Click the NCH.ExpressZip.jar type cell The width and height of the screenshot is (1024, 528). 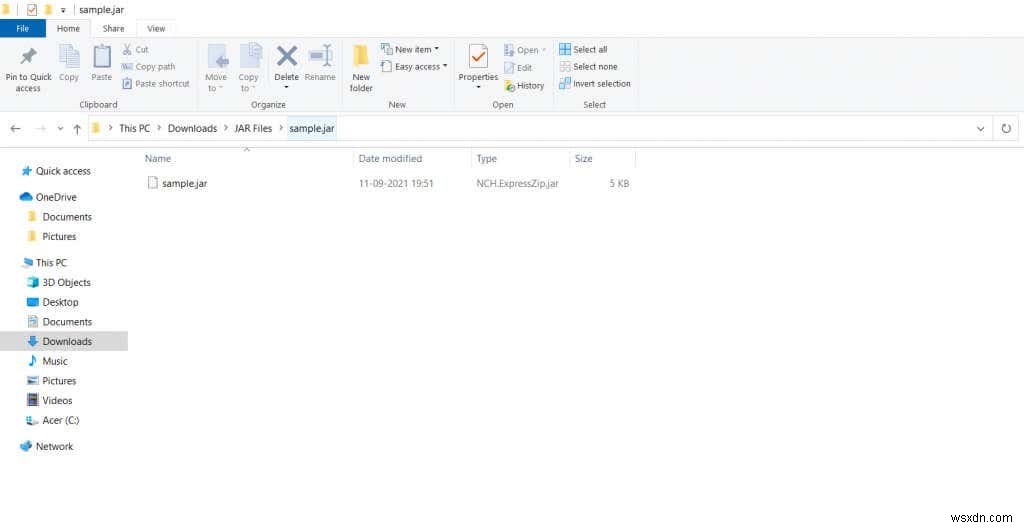(x=517, y=184)
